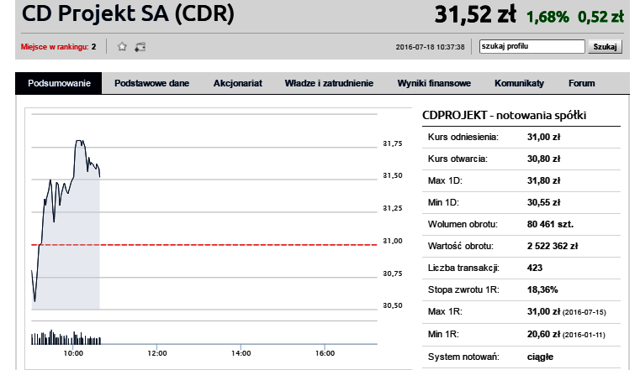Add CD Projekt to favorites star icon

(122, 47)
